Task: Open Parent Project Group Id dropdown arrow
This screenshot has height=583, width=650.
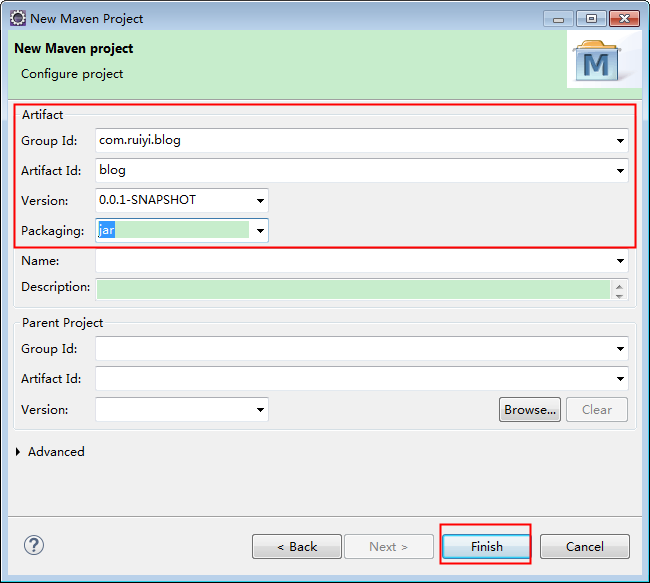Action: click(x=620, y=349)
